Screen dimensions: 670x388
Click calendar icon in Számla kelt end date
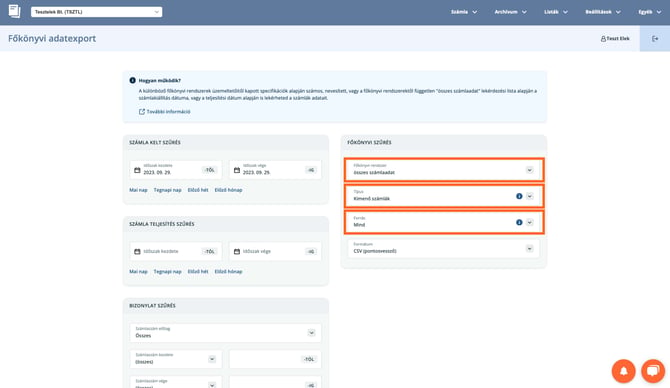click(x=237, y=170)
